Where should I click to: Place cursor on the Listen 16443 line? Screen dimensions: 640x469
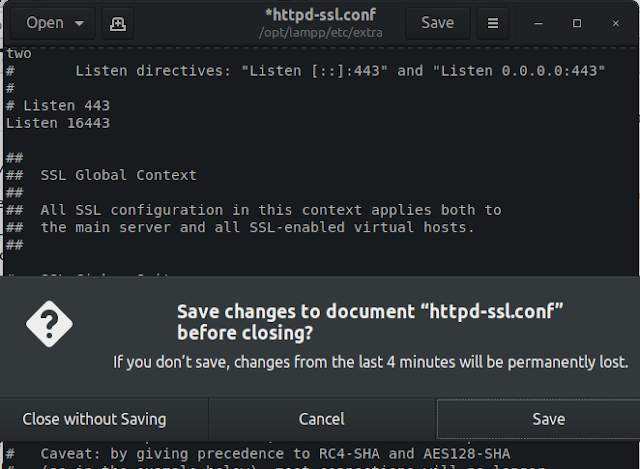tap(58, 123)
